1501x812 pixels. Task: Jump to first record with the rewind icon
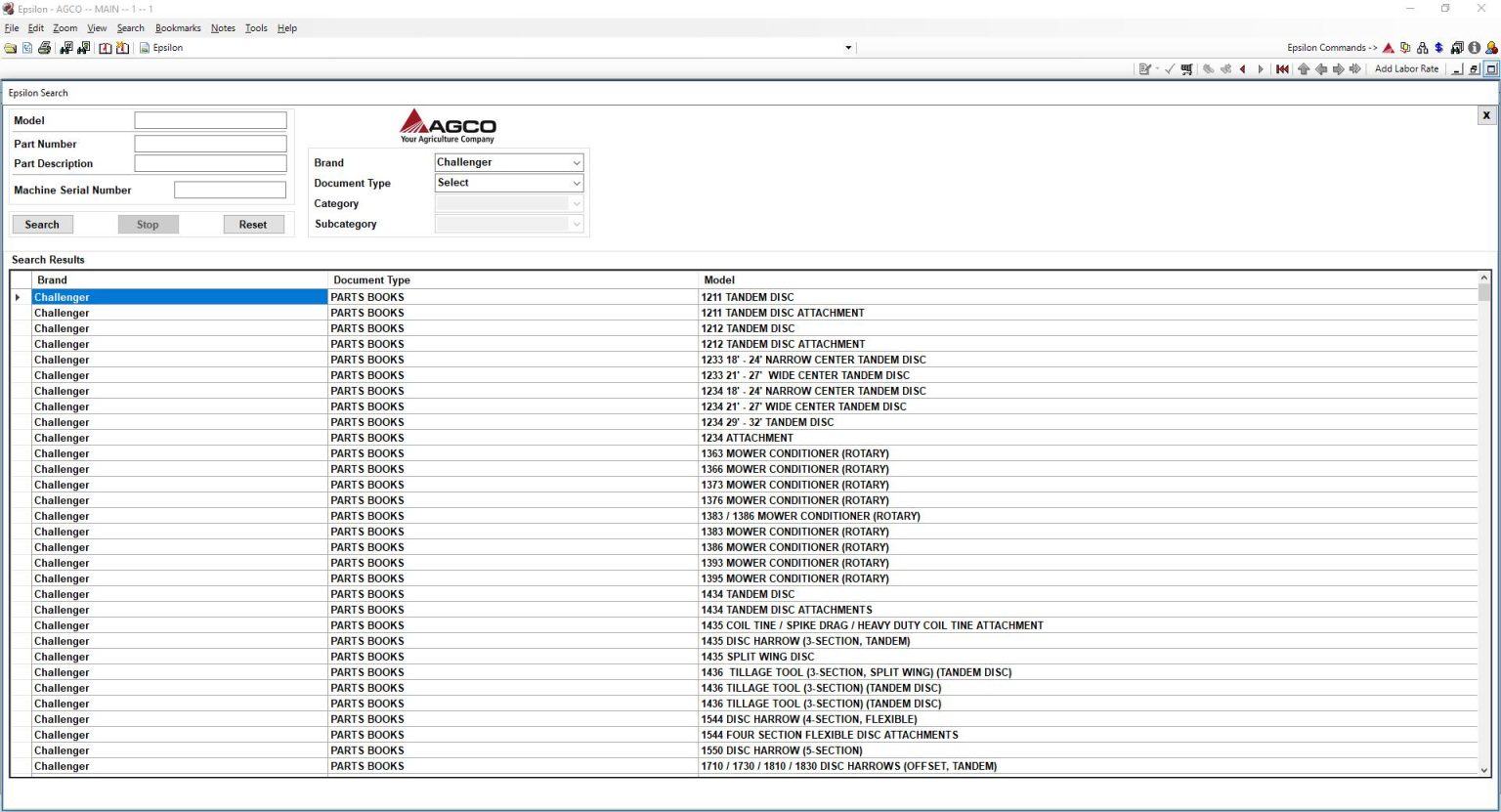tap(1282, 68)
